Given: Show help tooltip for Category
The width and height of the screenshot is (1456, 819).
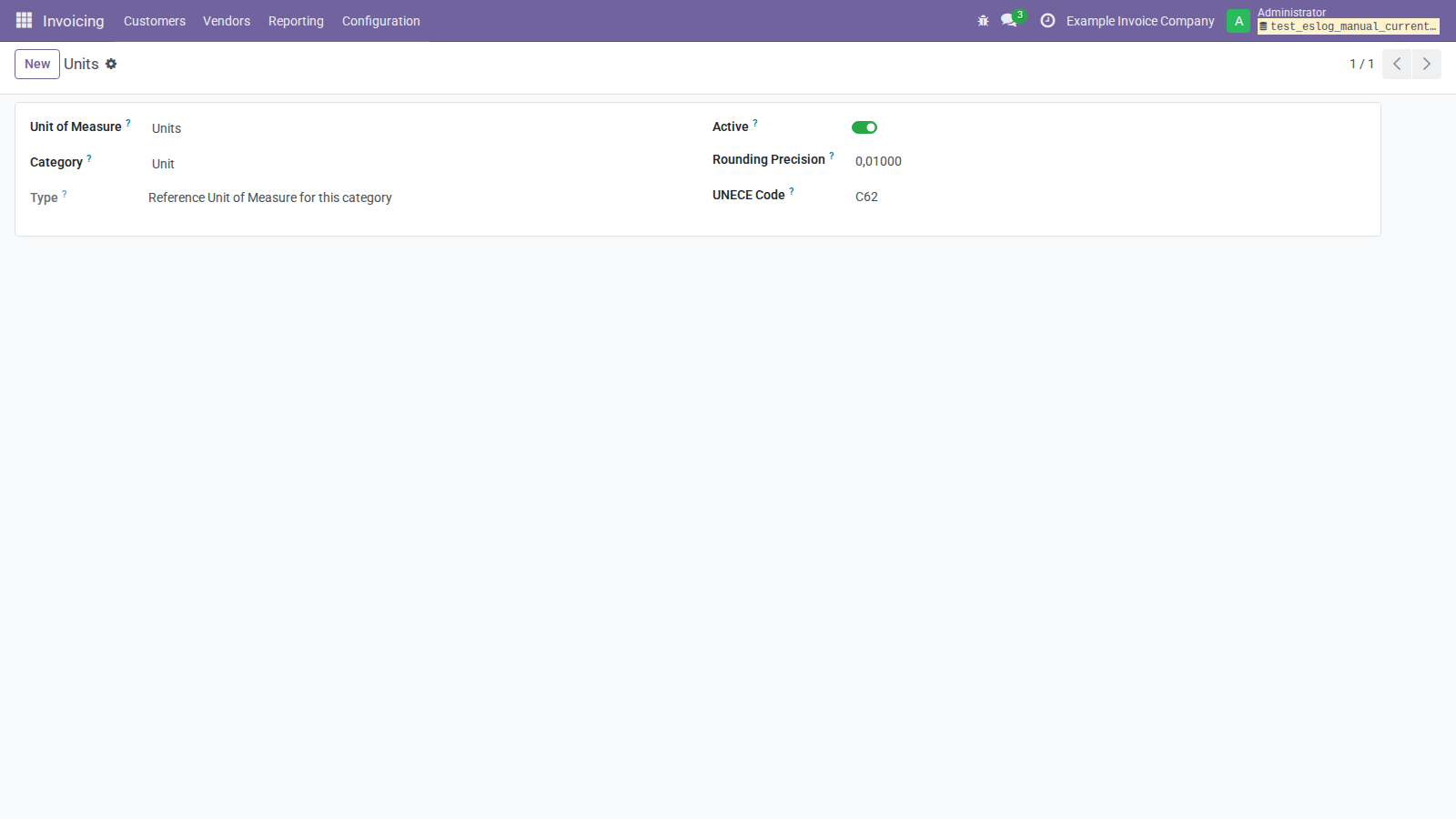Looking at the screenshot, I should point(89,158).
